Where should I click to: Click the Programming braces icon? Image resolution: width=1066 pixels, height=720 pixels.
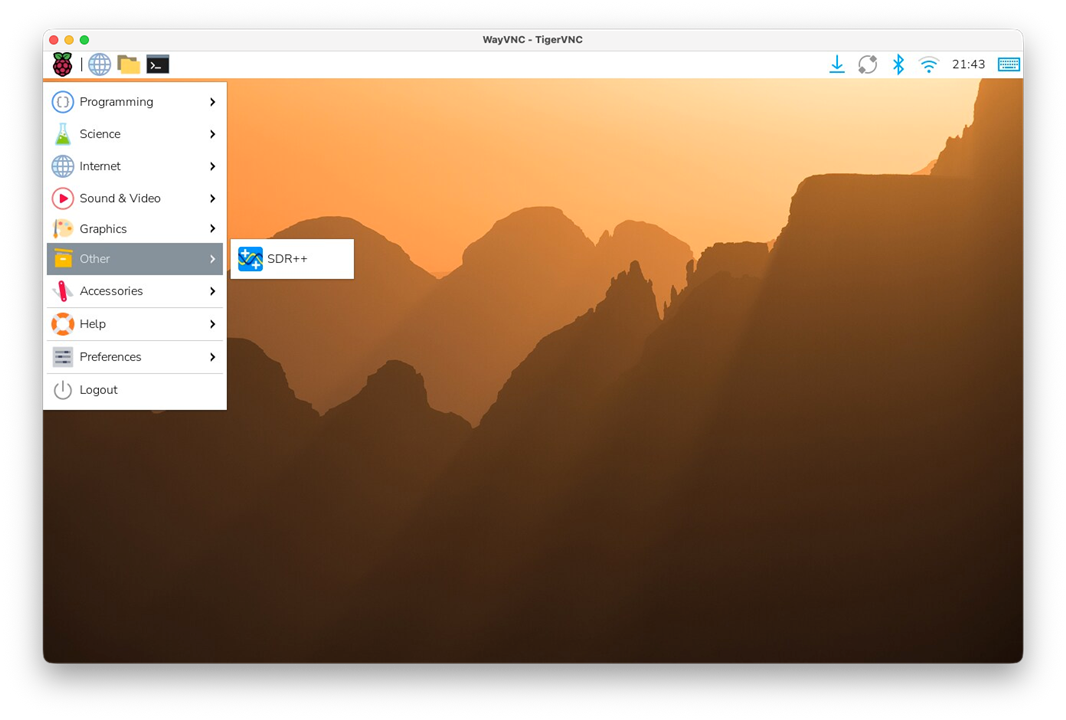[63, 102]
